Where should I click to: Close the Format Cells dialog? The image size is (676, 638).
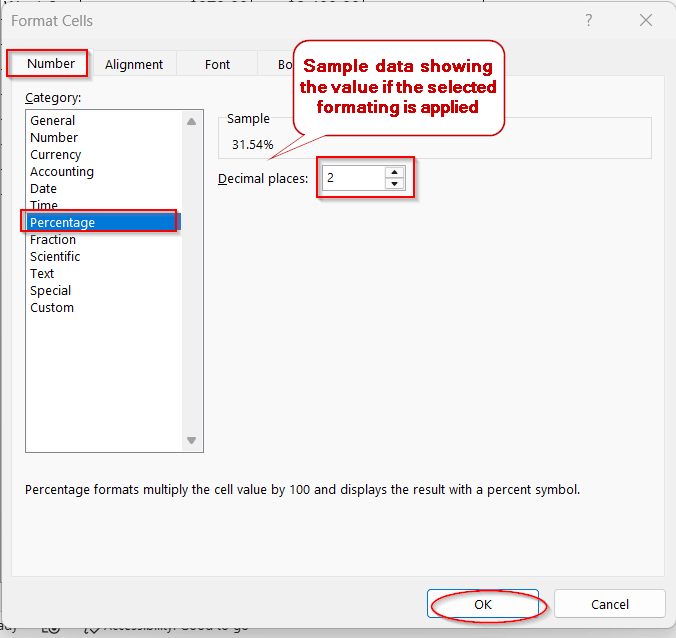(x=646, y=20)
